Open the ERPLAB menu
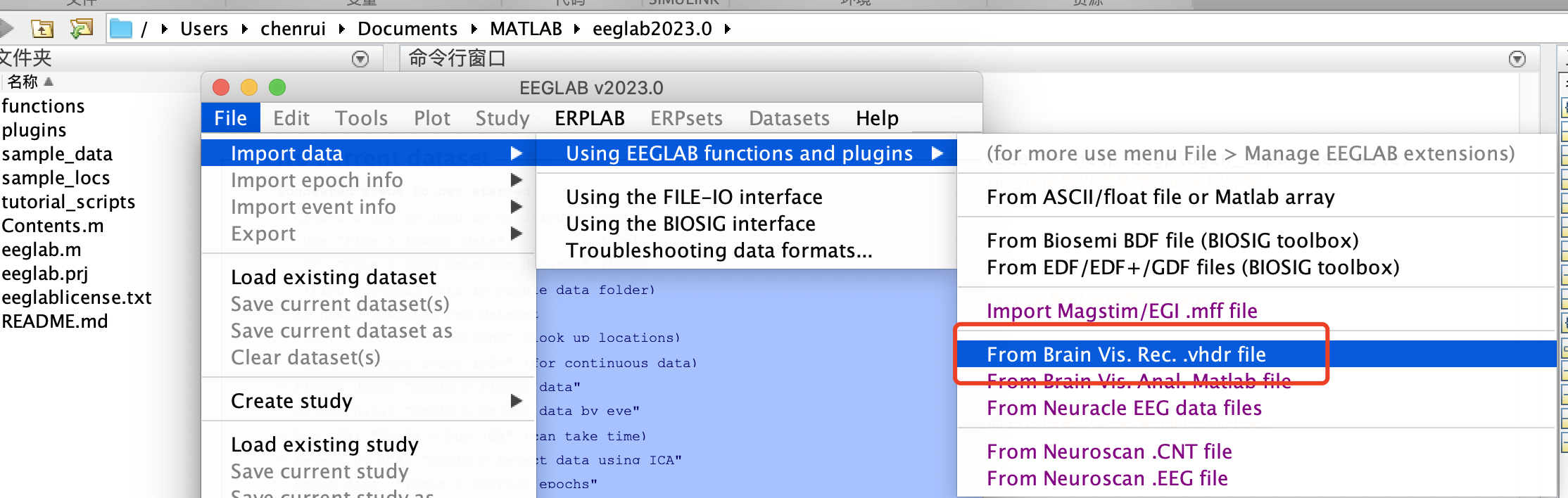Screen dimensions: 1568x498 (589, 118)
